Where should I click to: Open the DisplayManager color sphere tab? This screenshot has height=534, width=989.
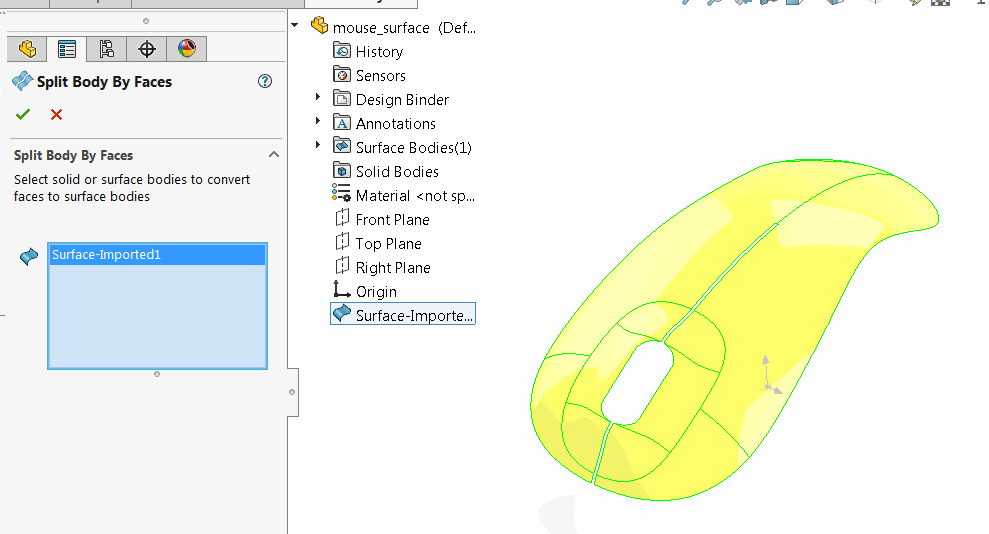(x=187, y=49)
